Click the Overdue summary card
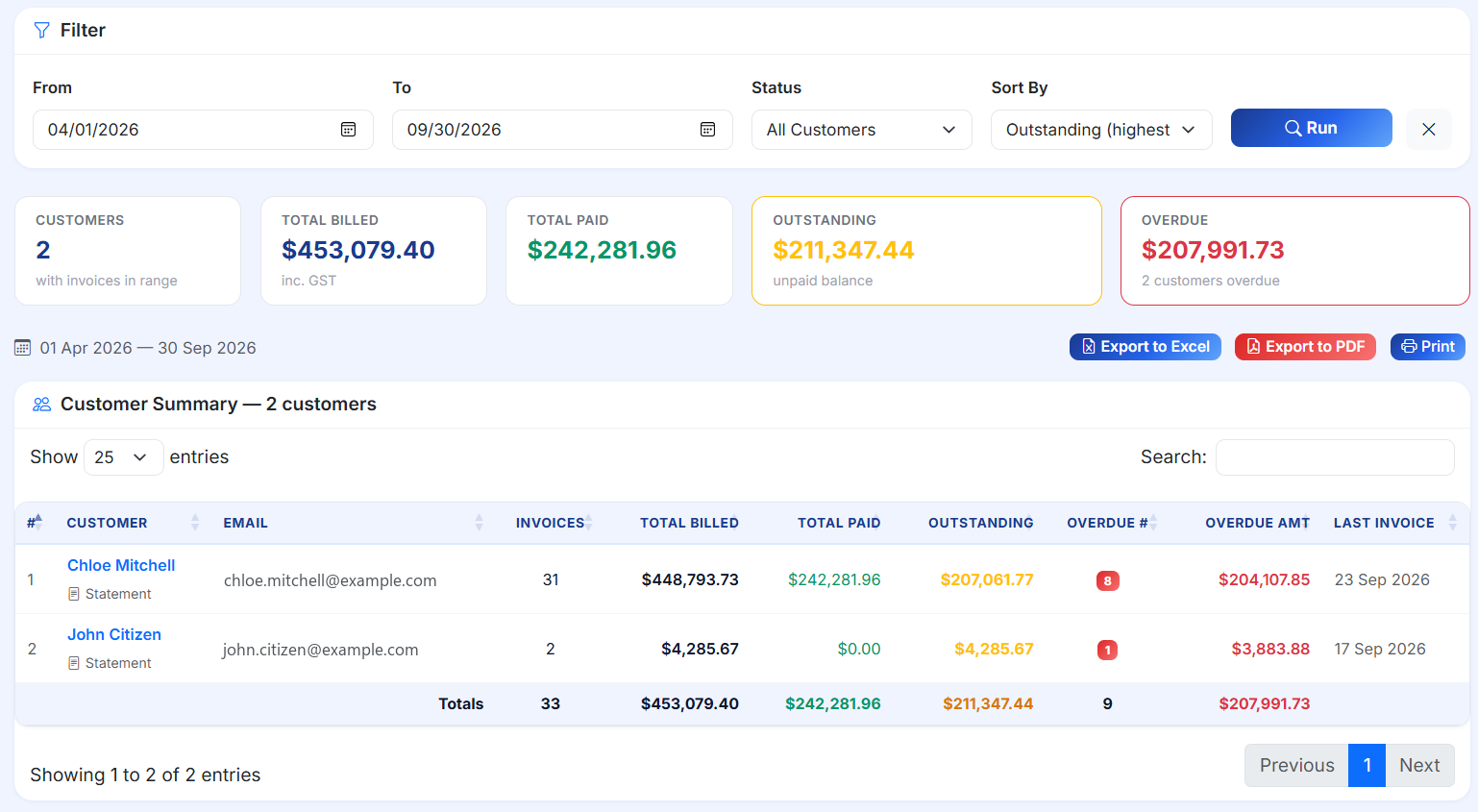 [1295, 251]
